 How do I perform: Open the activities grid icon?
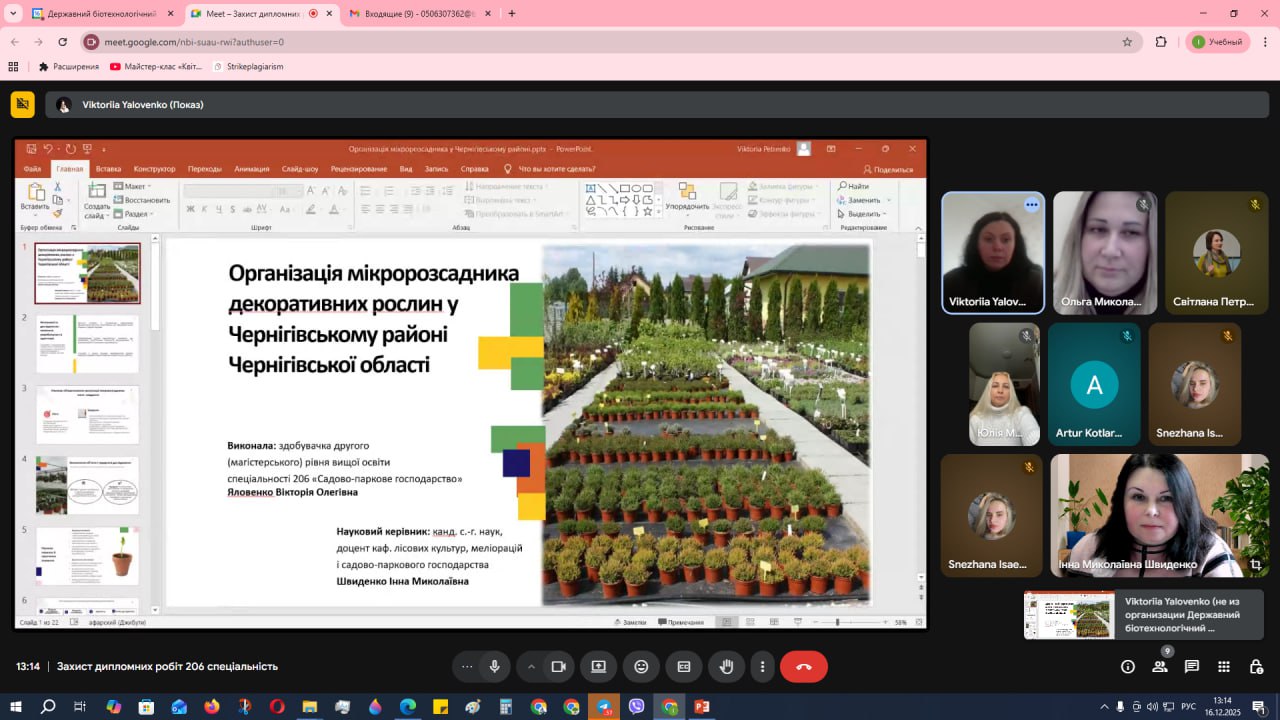coord(1223,667)
